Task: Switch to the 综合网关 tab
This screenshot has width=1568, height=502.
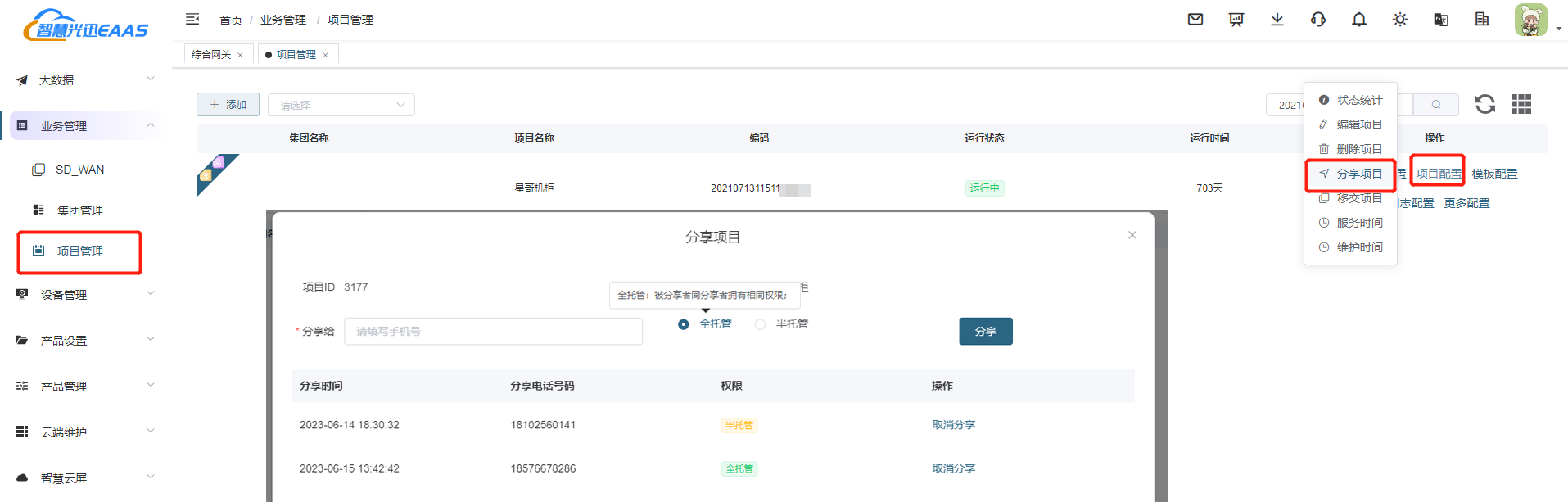Action: (x=211, y=55)
